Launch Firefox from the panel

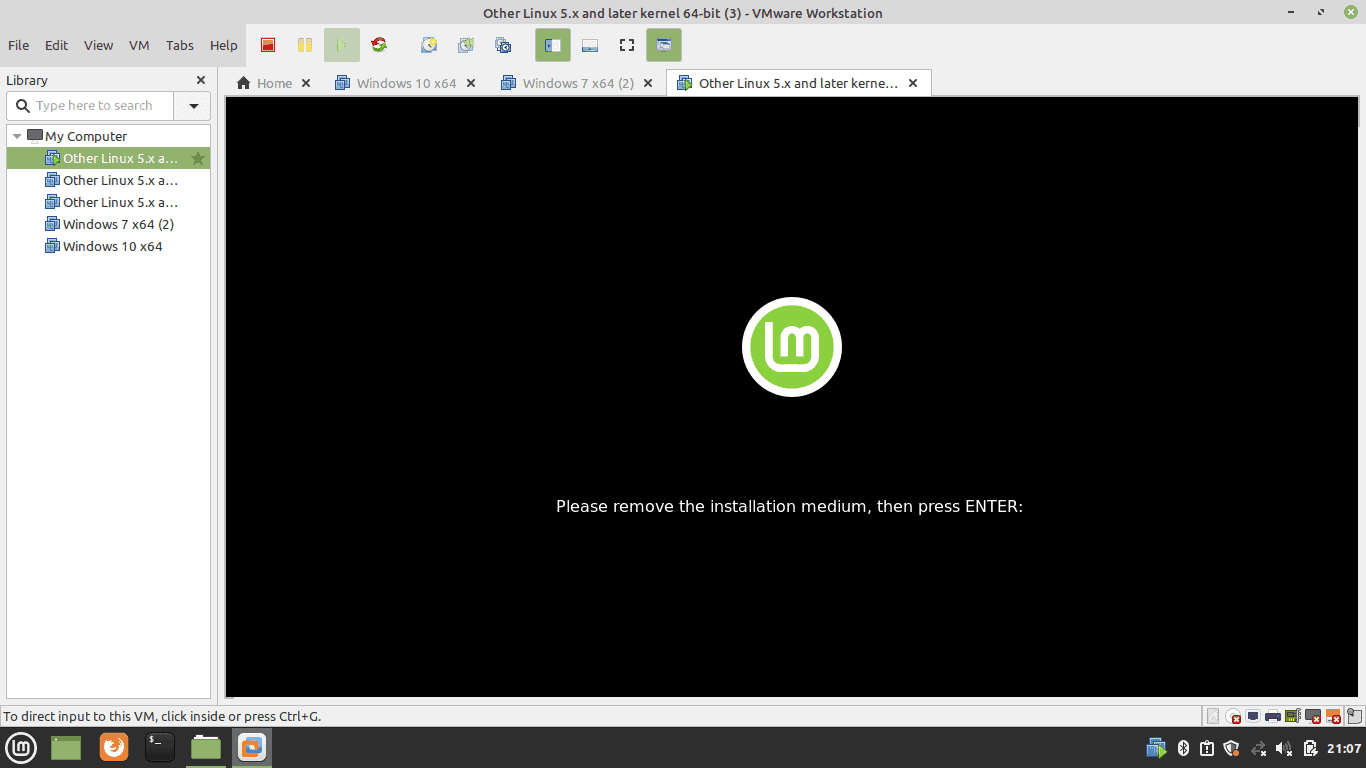tap(114, 747)
